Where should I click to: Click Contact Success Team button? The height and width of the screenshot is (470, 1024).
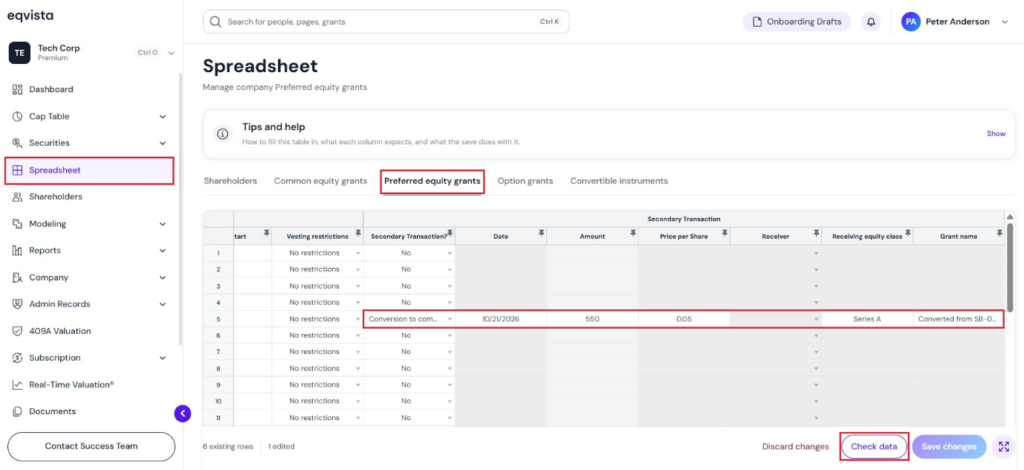(91, 446)
